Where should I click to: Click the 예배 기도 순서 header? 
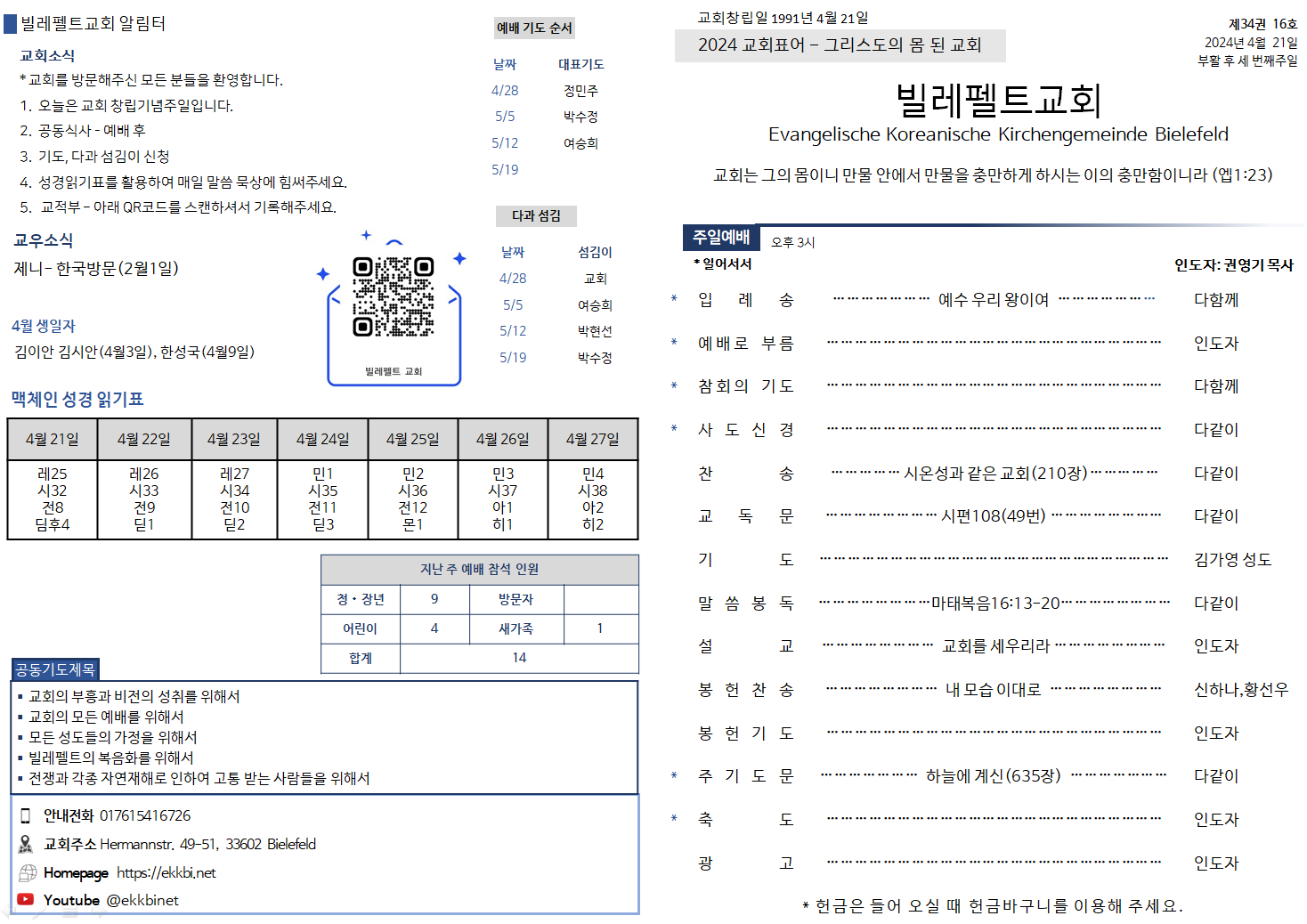(534, 28)
